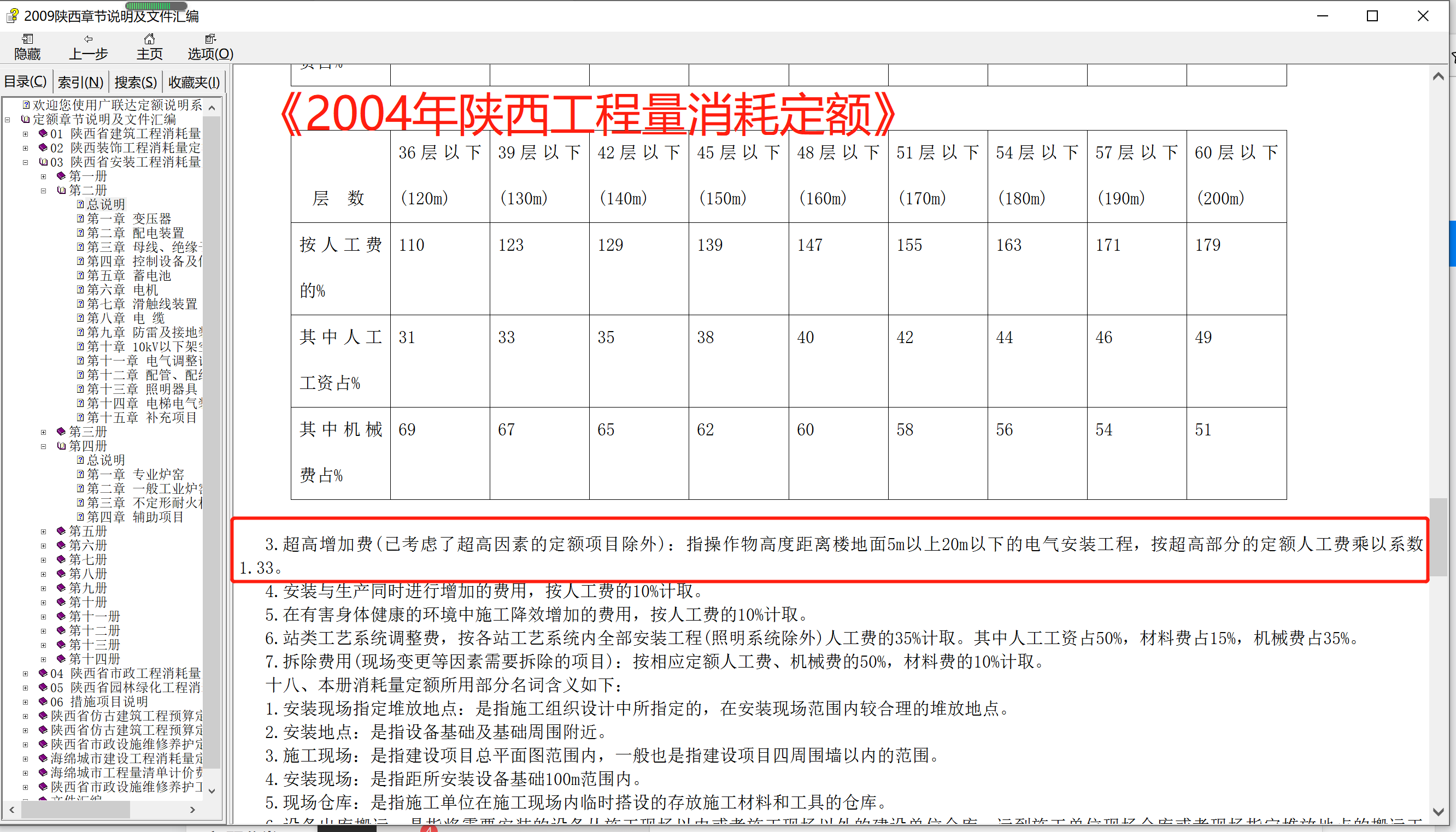
Task: Expand the 第十册 tree node
Action: point(43,603)
